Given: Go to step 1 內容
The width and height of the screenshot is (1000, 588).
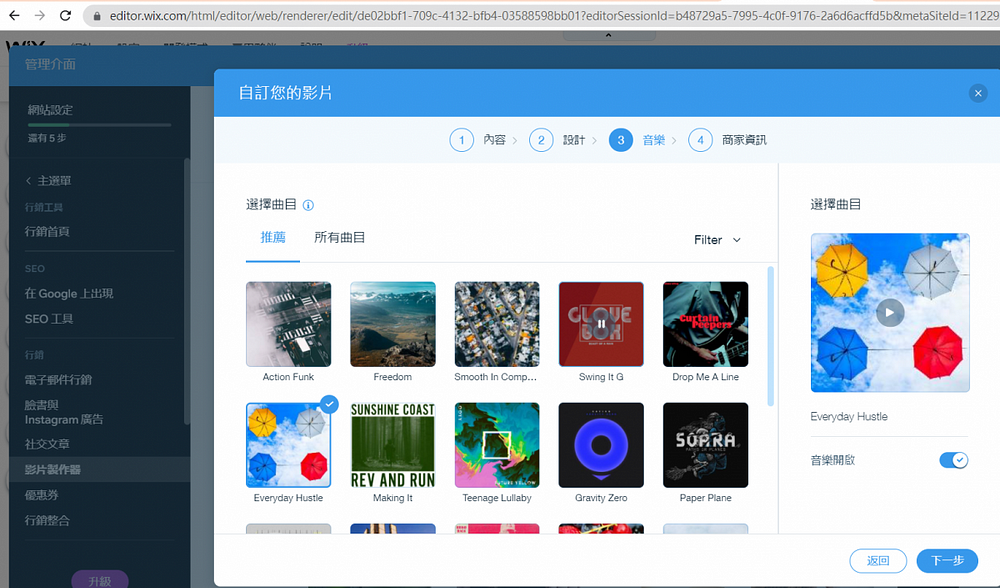Looking at the screenshot, I should pyautogui.click(x=478, y=140).
